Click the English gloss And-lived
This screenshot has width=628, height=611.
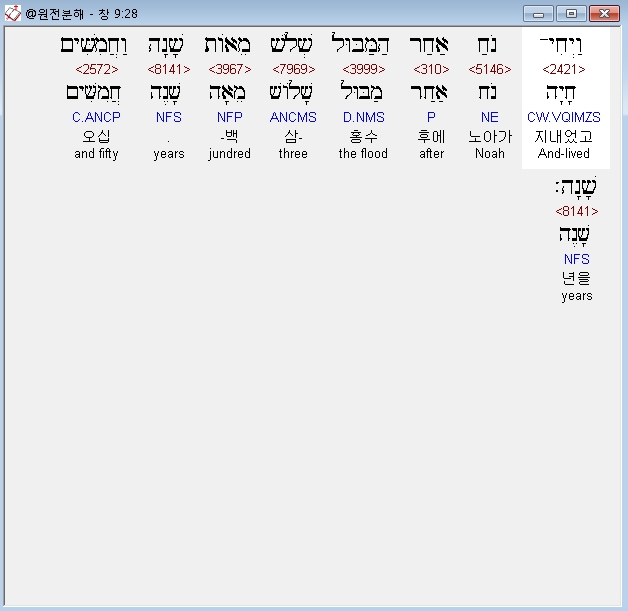pyautogui.click(x=564, y=153)
